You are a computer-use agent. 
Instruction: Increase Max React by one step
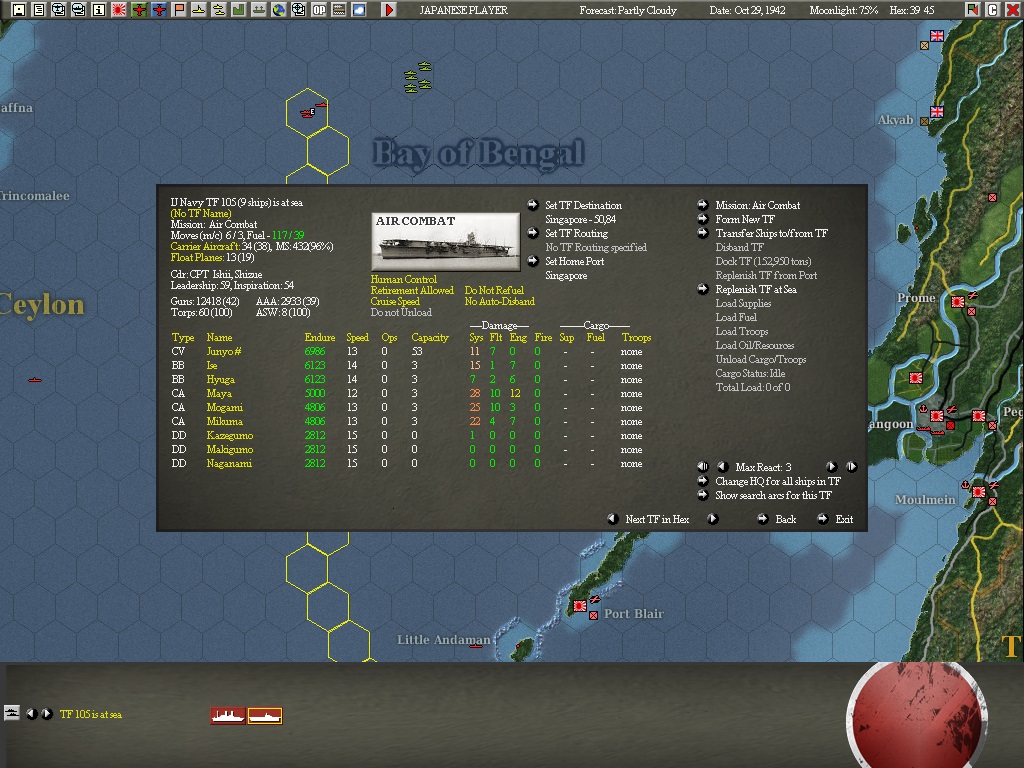831,467
